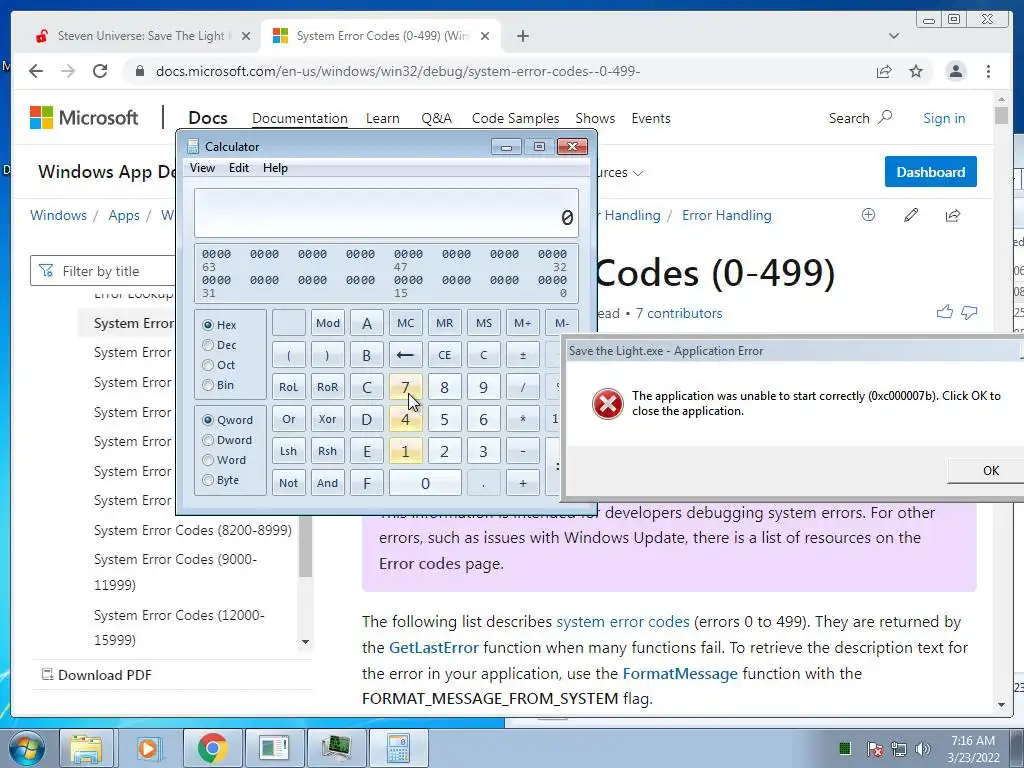1024x768 pixels.
Task: Reload the page in Chrome
Action: pyautogui.click(x=100, y=71)
